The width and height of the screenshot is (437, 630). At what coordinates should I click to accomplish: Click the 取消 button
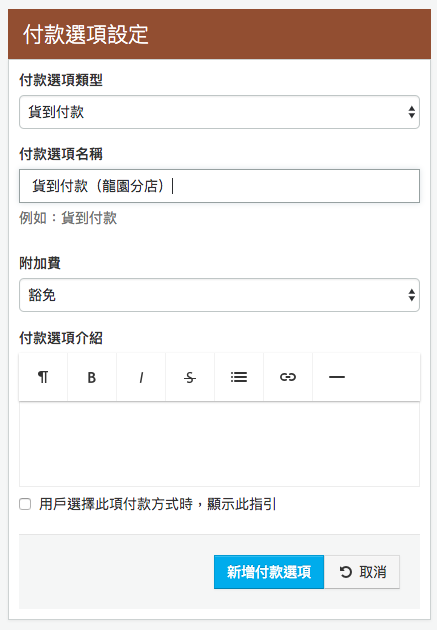362,572
